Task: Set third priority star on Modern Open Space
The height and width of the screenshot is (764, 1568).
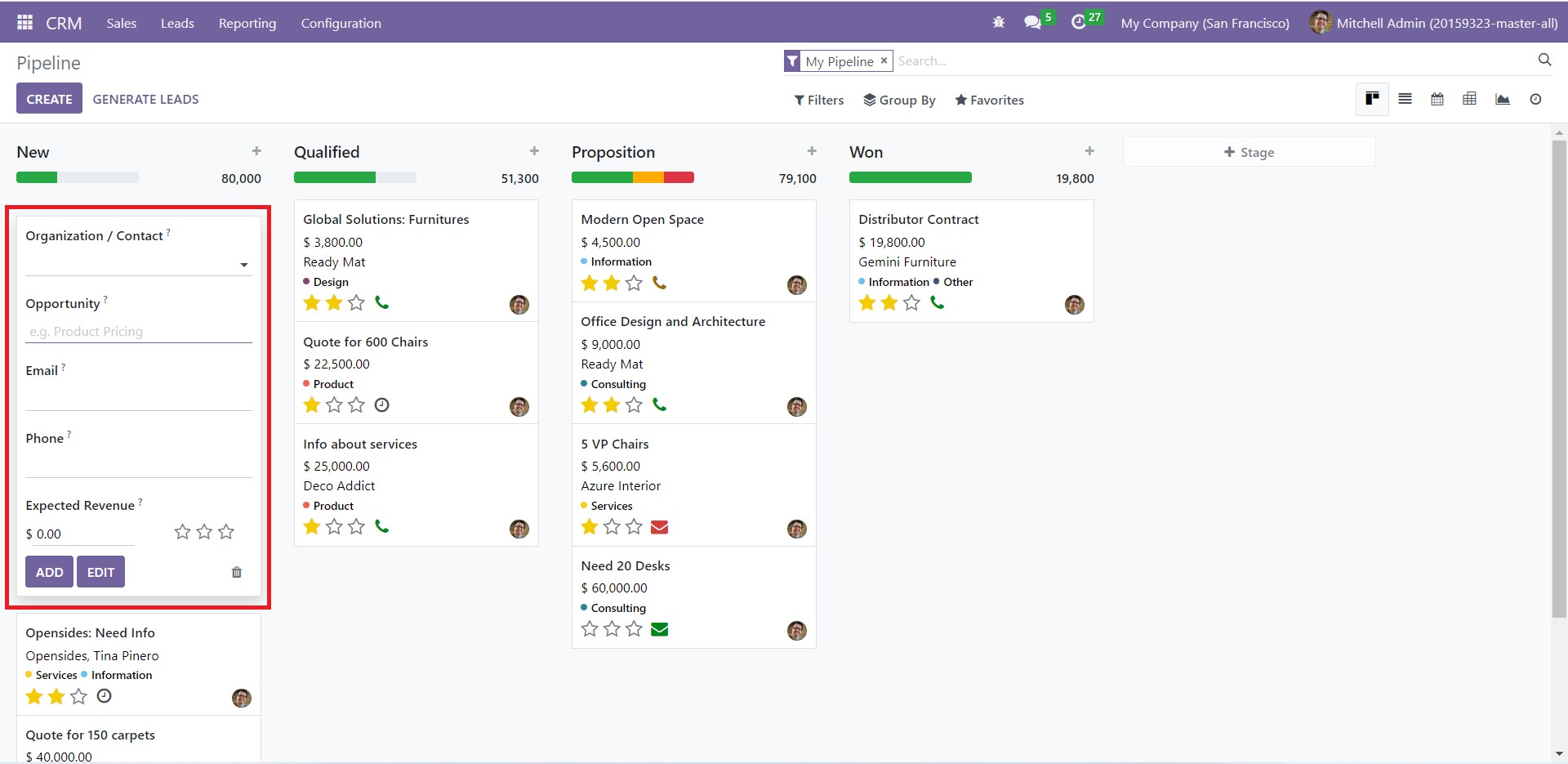Action: [634, 283]
